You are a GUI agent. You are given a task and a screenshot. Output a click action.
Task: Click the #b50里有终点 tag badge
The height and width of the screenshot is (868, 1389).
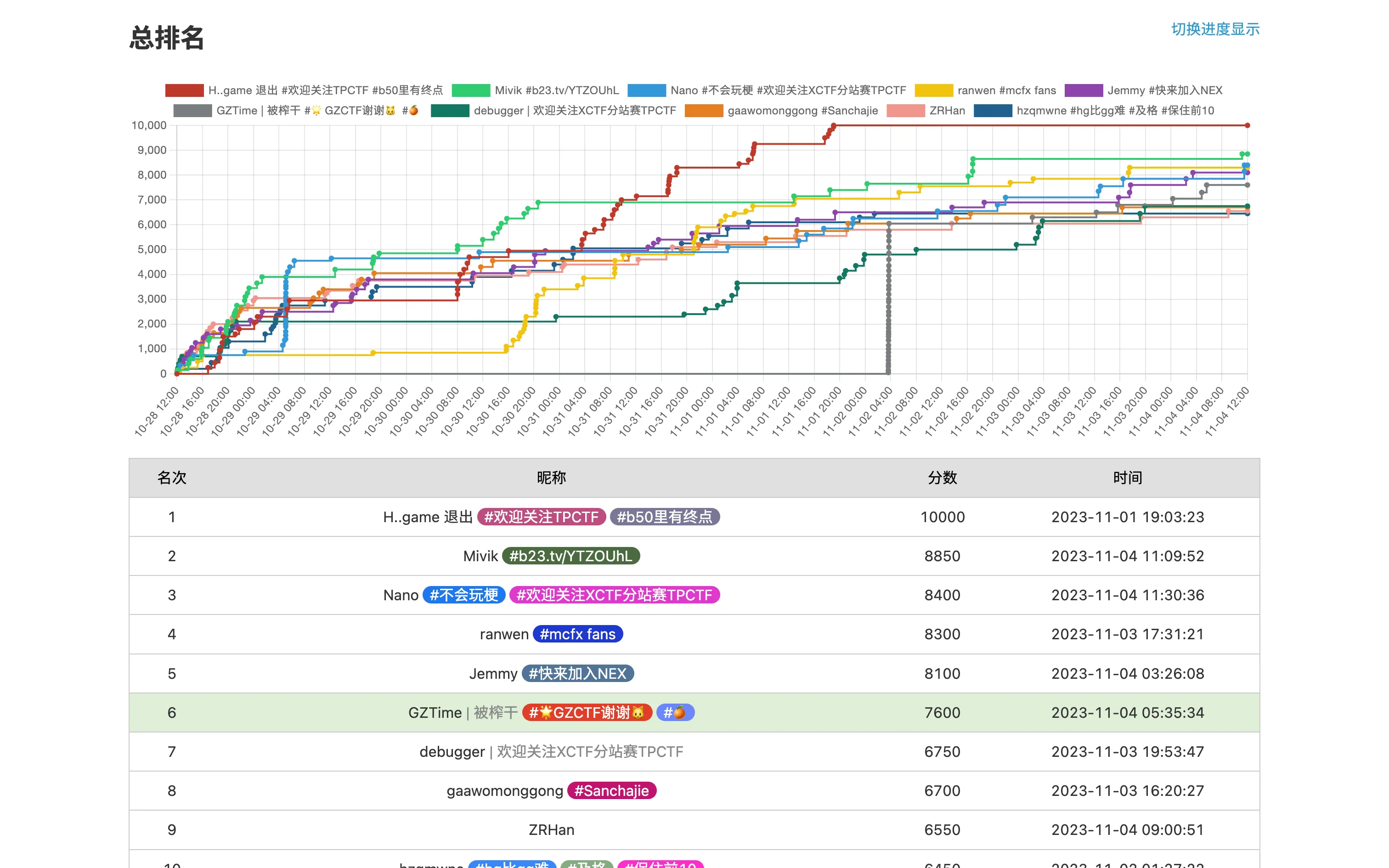pyautogui.click(x=664, y=517)
